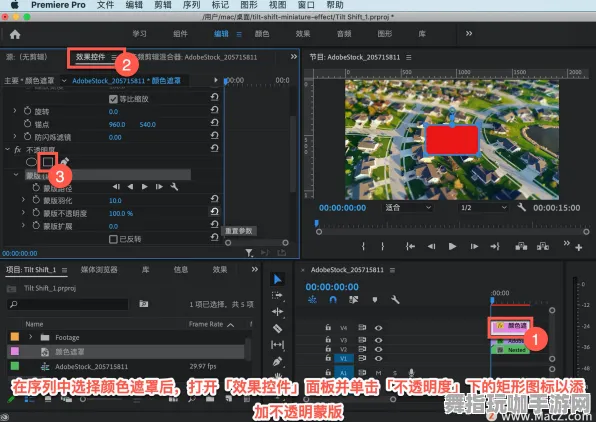Toggle the timeline Snap magnet
Screen dimensions: 596x422
tap(333, 300)
